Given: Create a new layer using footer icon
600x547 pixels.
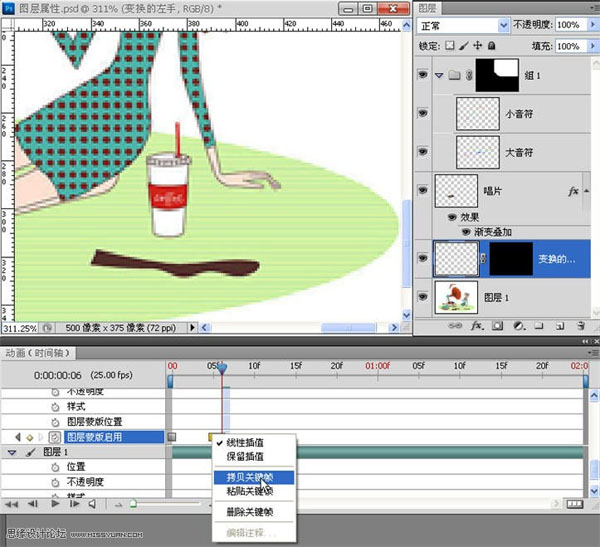Looking at the screenshot, I should [x=560, y=325].
